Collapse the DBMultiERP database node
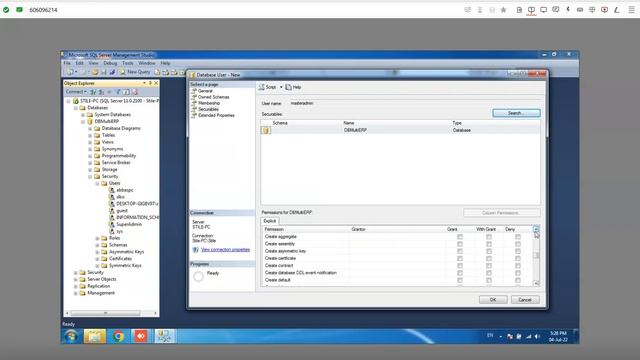The width and height of the screenshot is (640, 360). [83, 122]
